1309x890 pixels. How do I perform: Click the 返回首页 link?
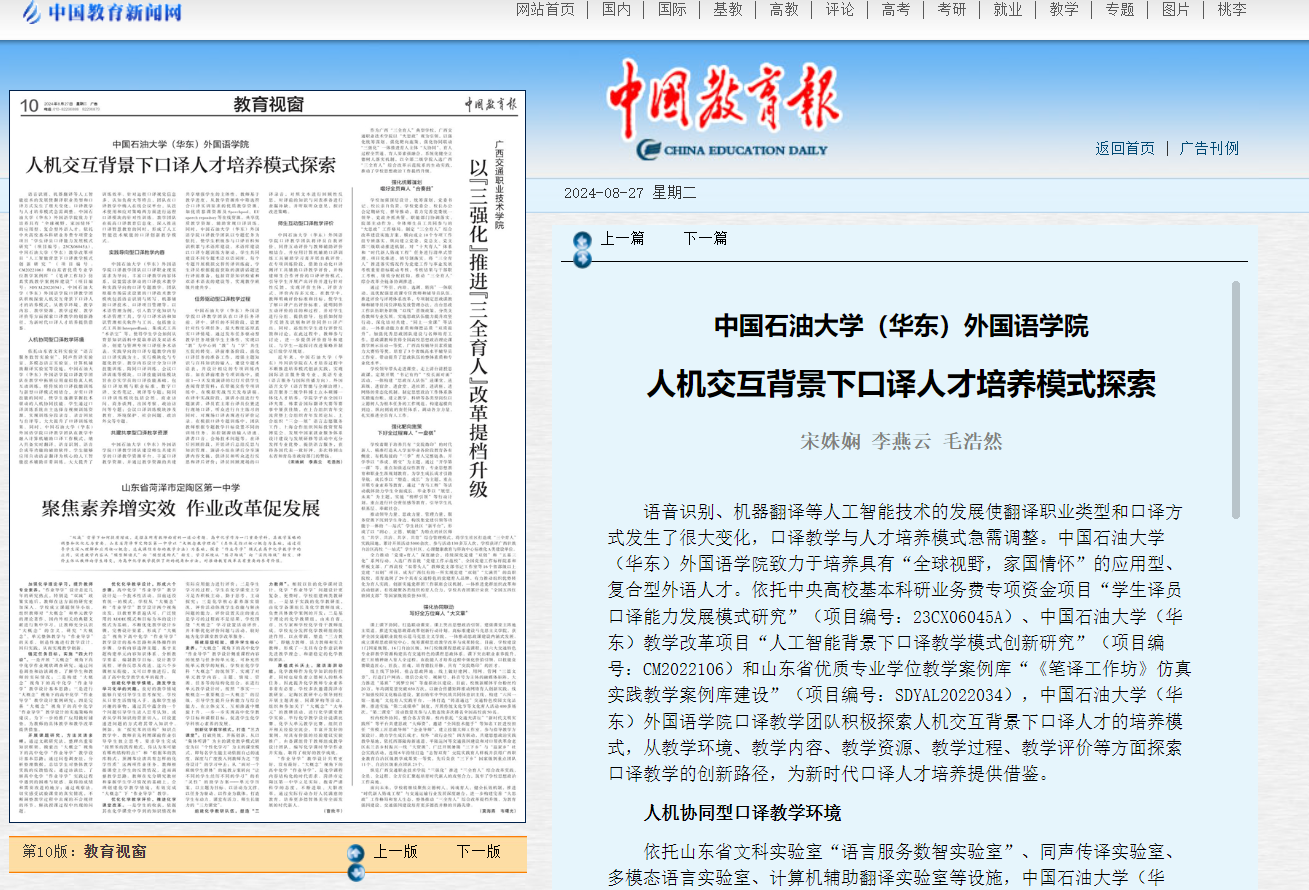pos(1124,148)
